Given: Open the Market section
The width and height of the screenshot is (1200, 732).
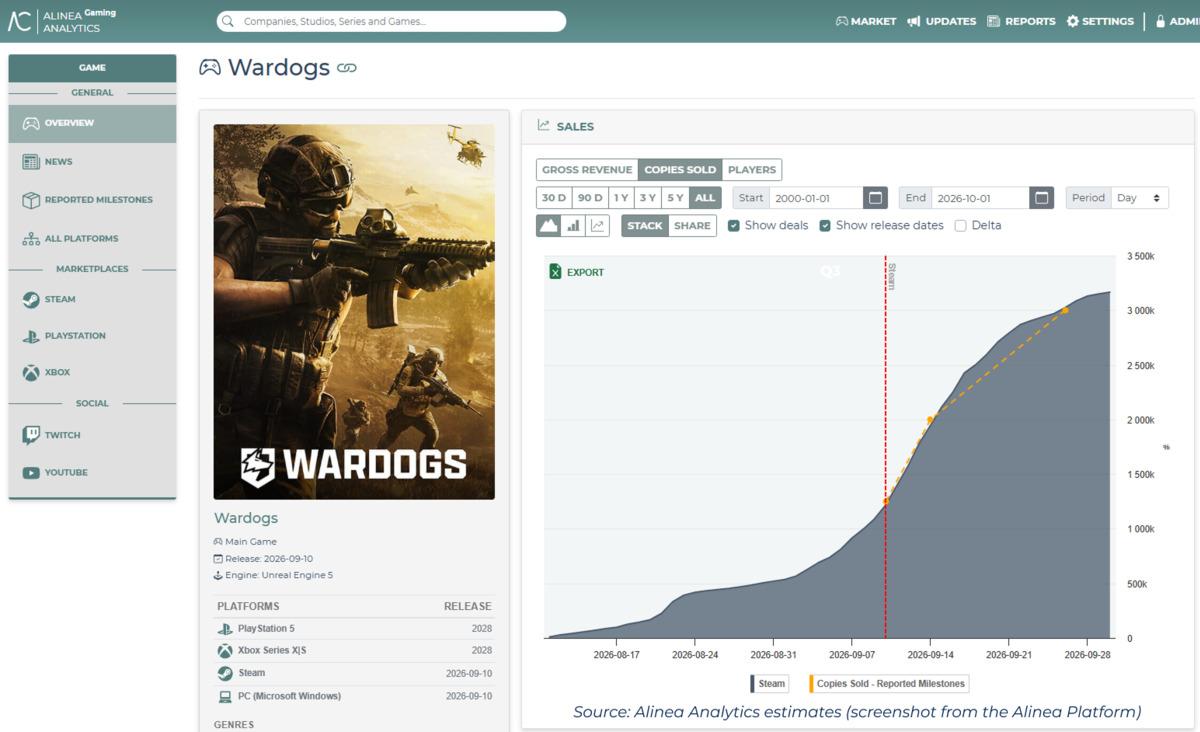Looking at the screenshot, I should pyautogui.click(x=866, y=21).
